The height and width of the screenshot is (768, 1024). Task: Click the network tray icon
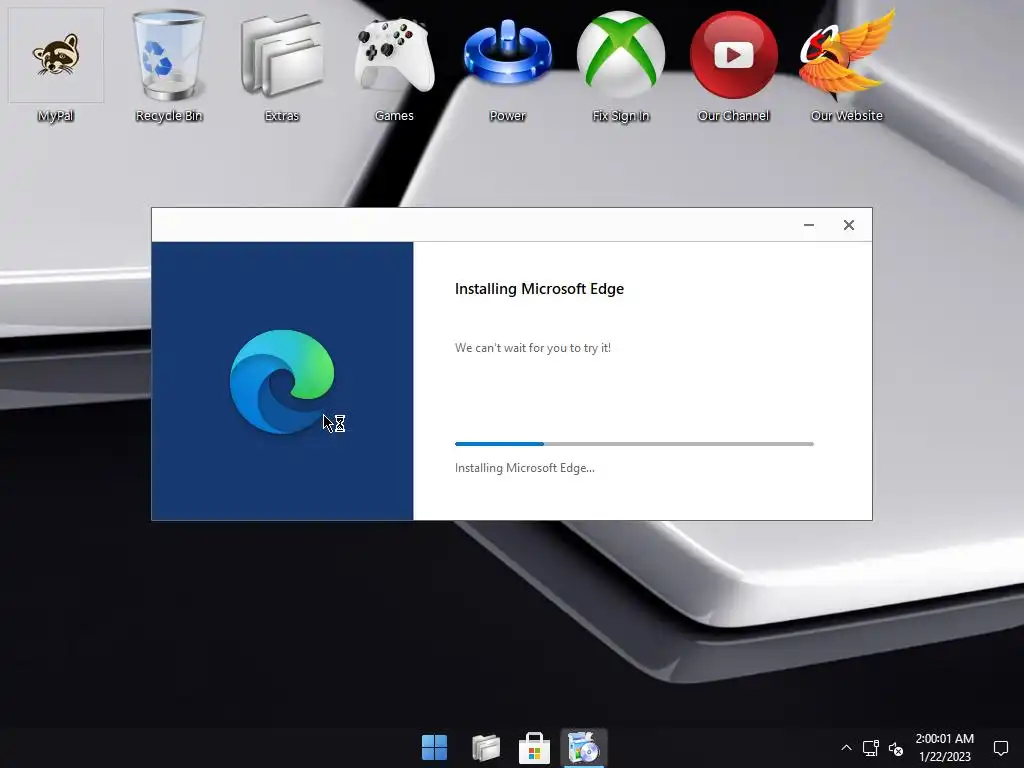[x=871, y=748]
